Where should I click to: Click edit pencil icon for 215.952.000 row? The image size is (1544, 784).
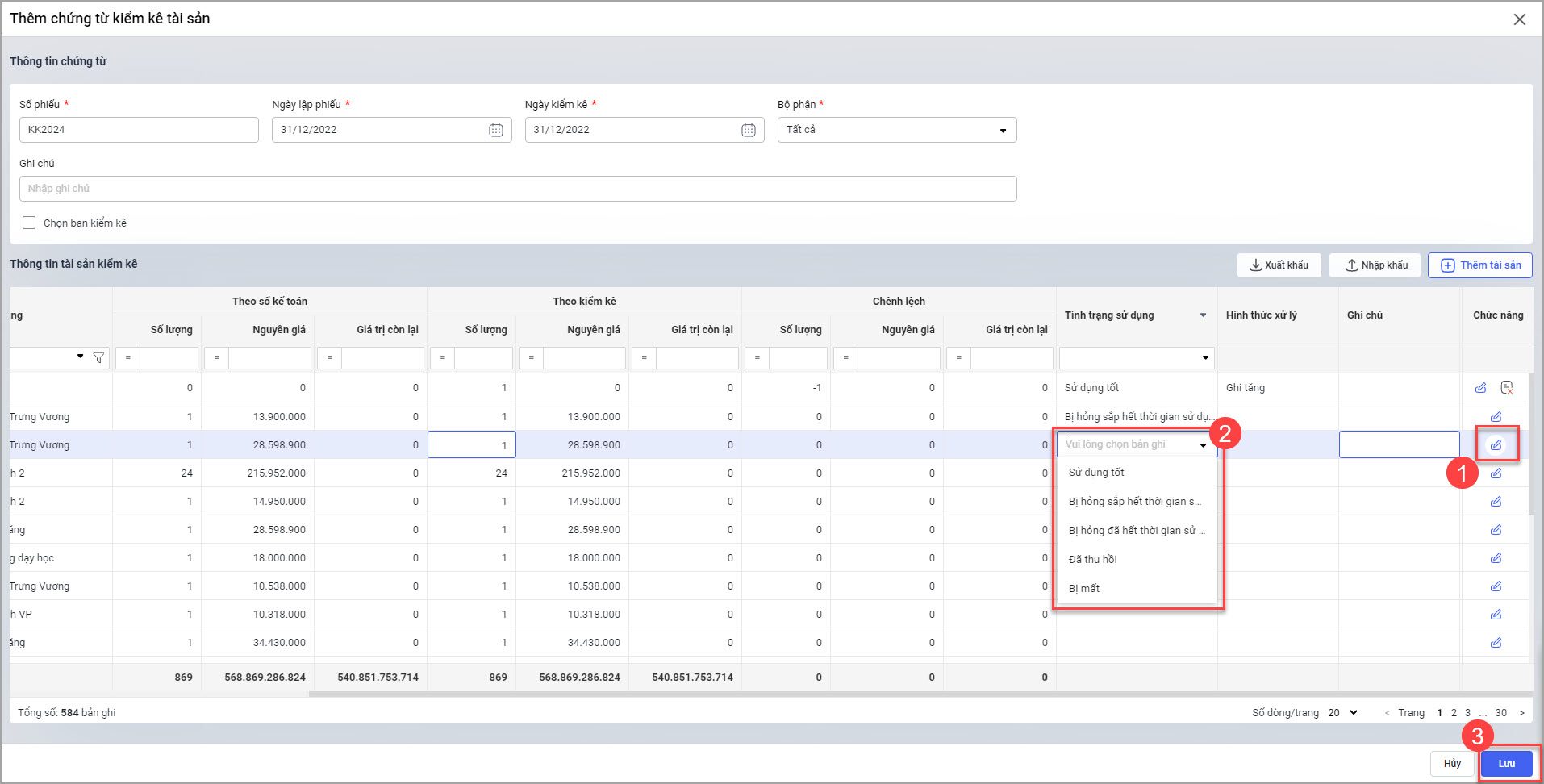(x=1496, y=473)
